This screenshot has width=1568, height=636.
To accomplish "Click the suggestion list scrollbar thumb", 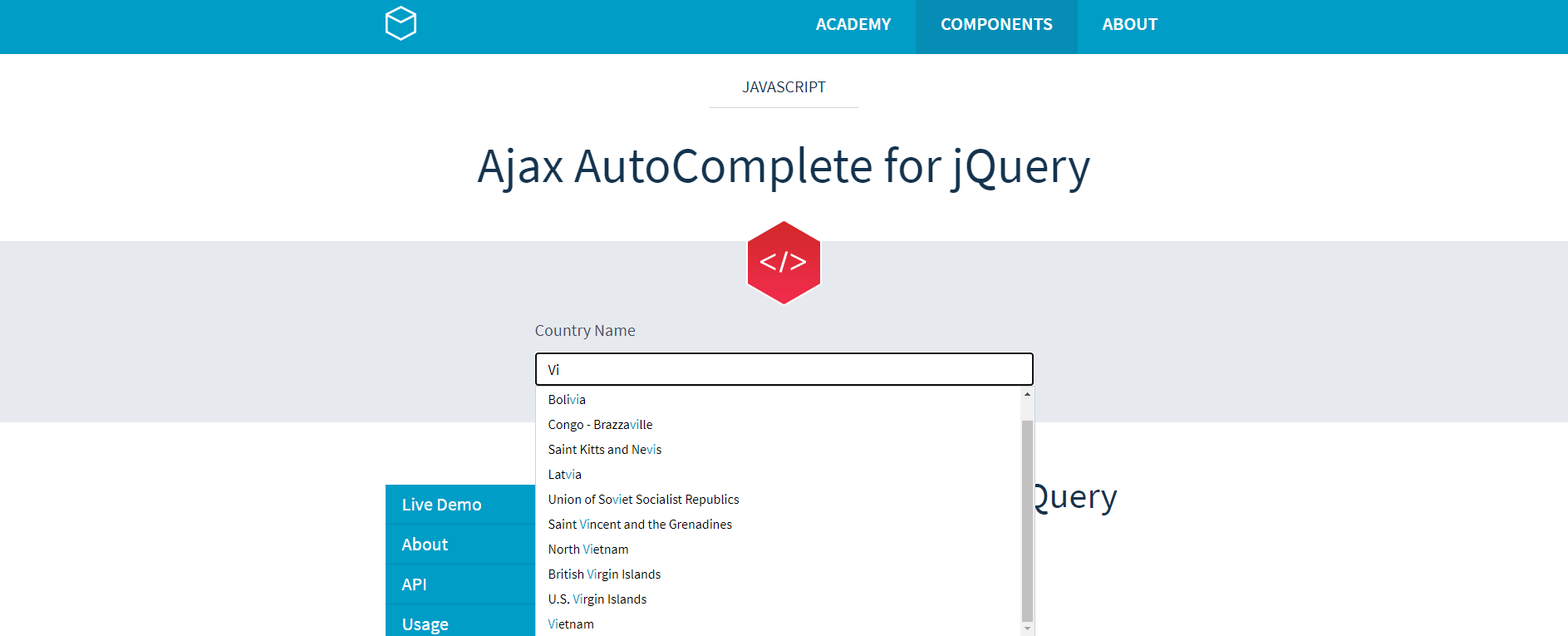I will point(1027,520).
